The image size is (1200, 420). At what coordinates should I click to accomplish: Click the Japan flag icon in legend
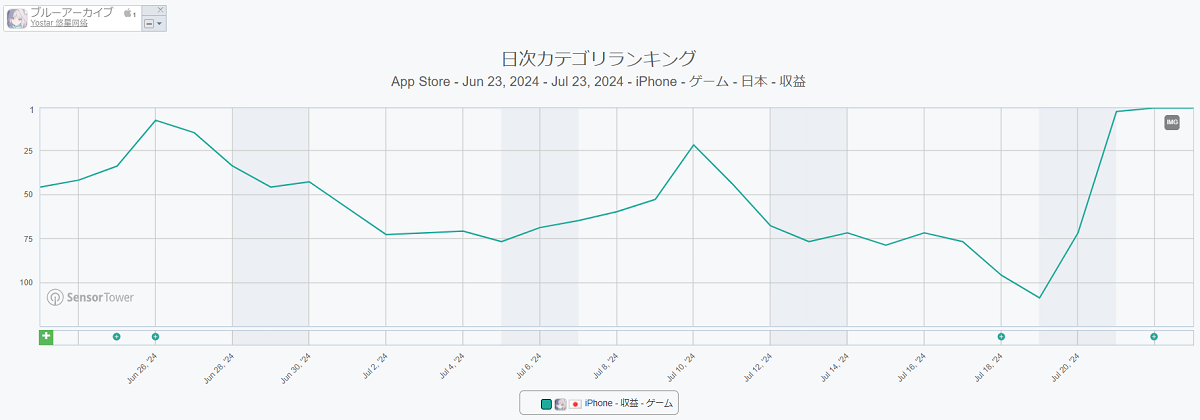click(575, 404)
